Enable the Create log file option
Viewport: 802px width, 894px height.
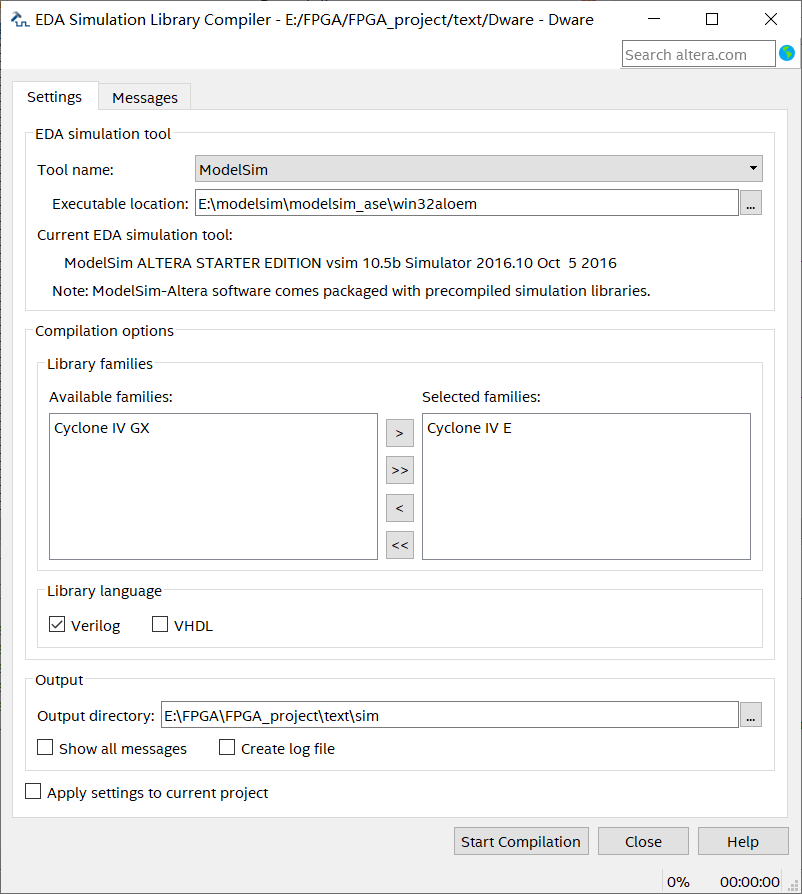(x=227, y=748)
